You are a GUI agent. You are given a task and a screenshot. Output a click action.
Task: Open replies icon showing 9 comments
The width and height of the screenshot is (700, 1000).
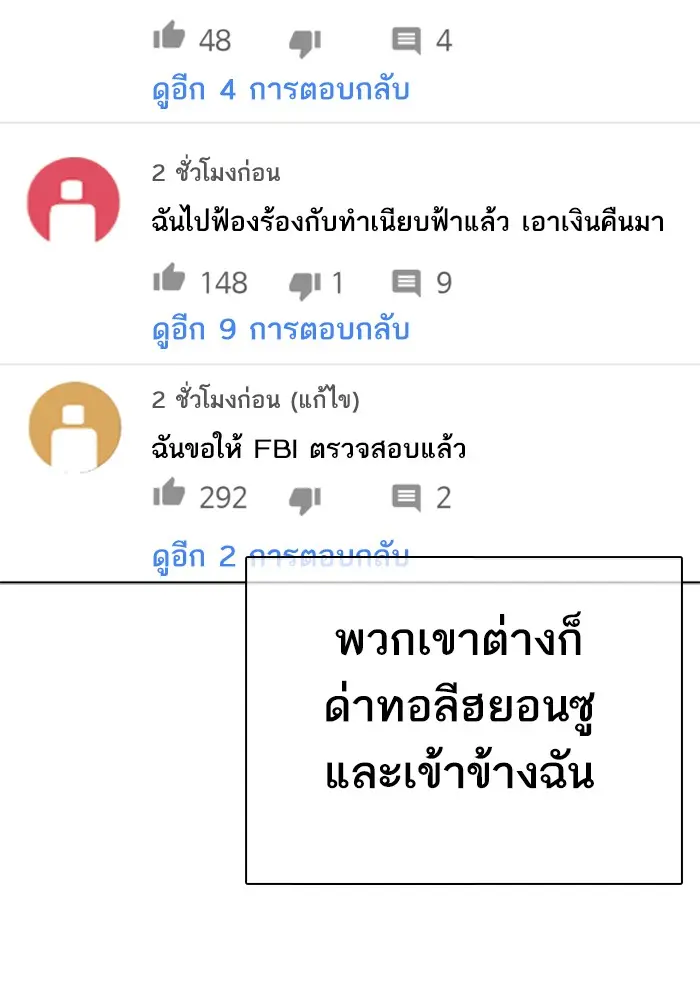tap(406, 284)
